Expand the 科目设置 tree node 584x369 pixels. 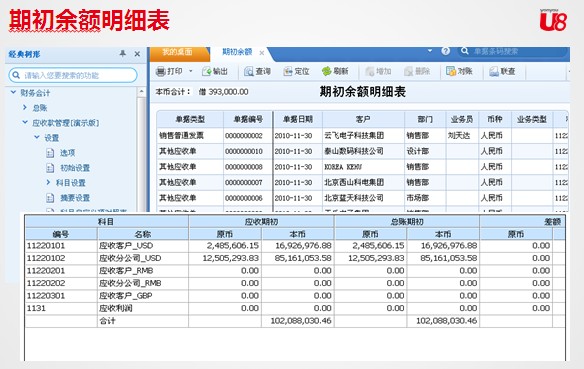[x=48, y=182]
